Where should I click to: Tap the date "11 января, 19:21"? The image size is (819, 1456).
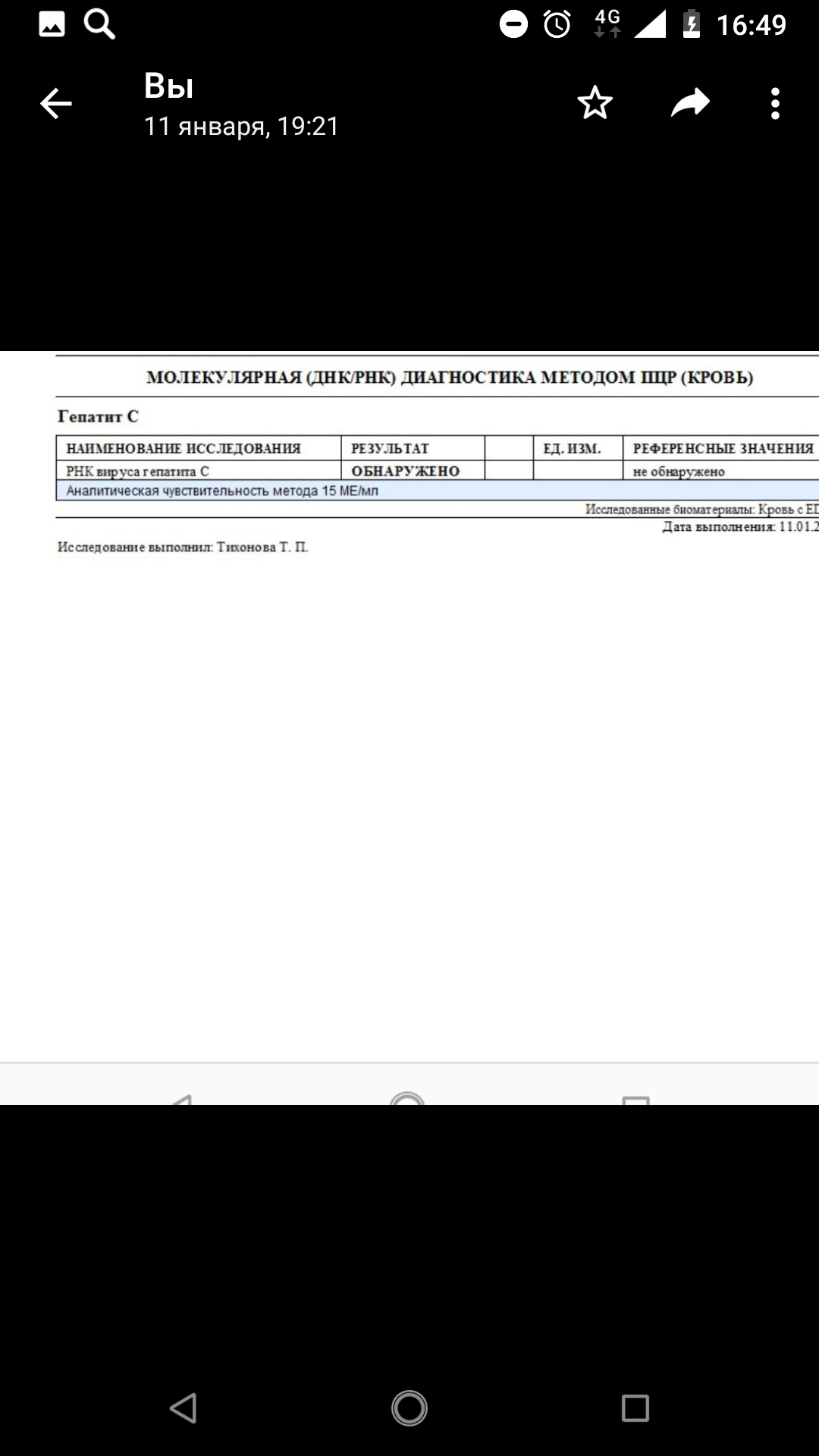(241, 126)
